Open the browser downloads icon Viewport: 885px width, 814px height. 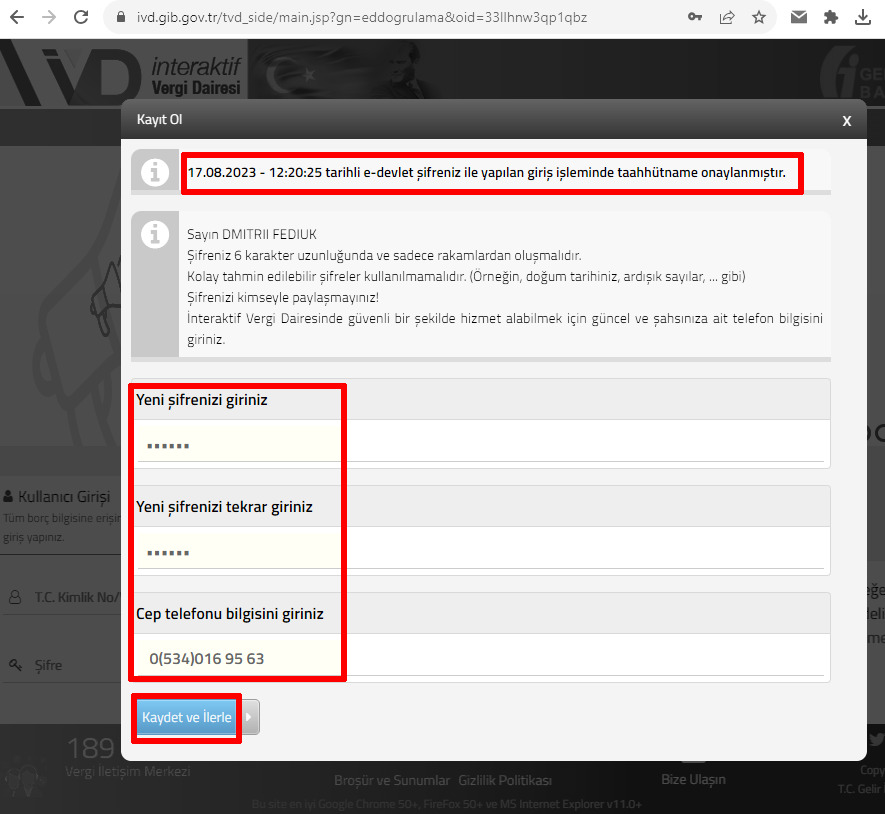864,17
